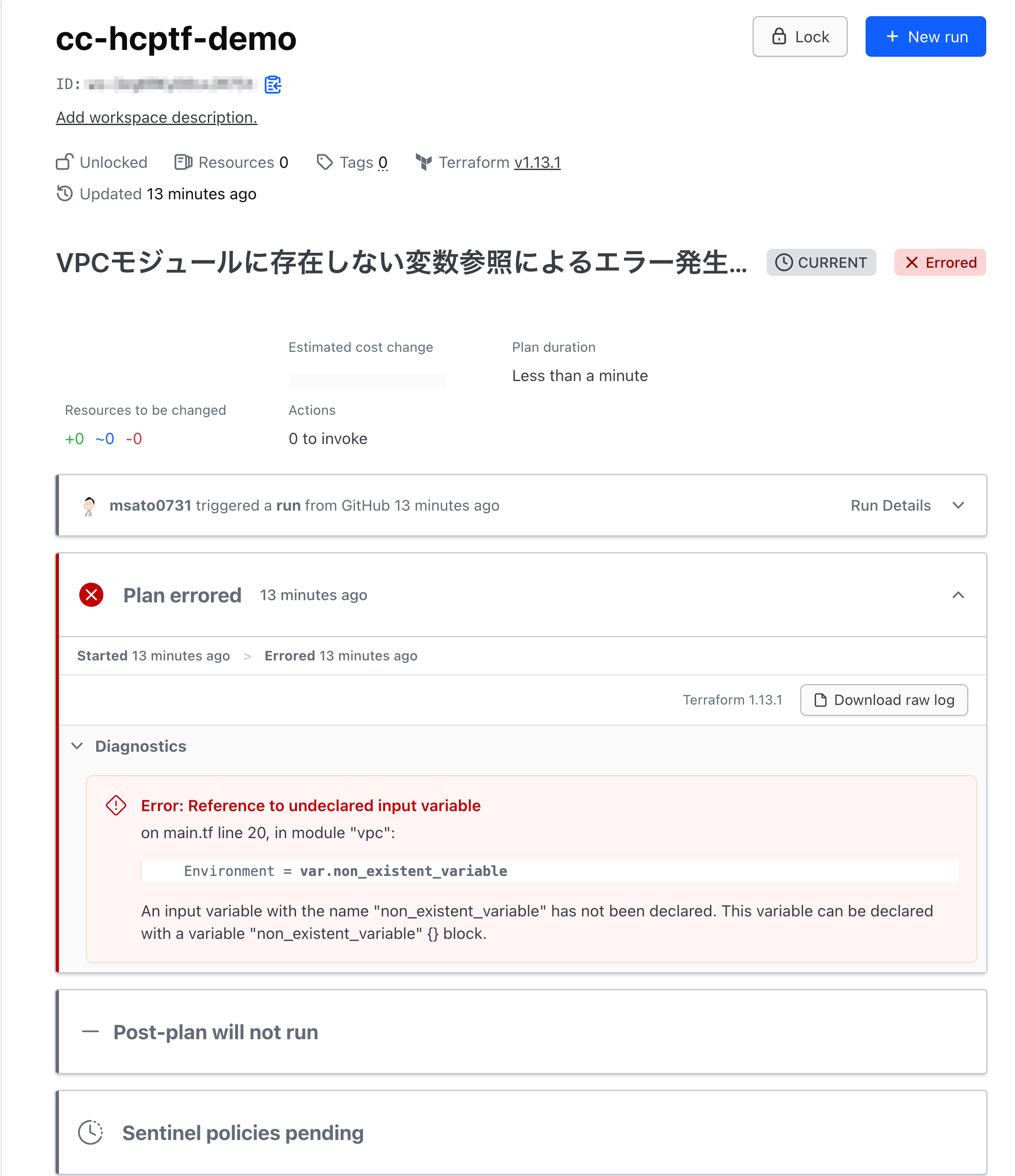1015x1176 pixels.
Task: Click the Terraform logo icon
Action: [423, 162]
